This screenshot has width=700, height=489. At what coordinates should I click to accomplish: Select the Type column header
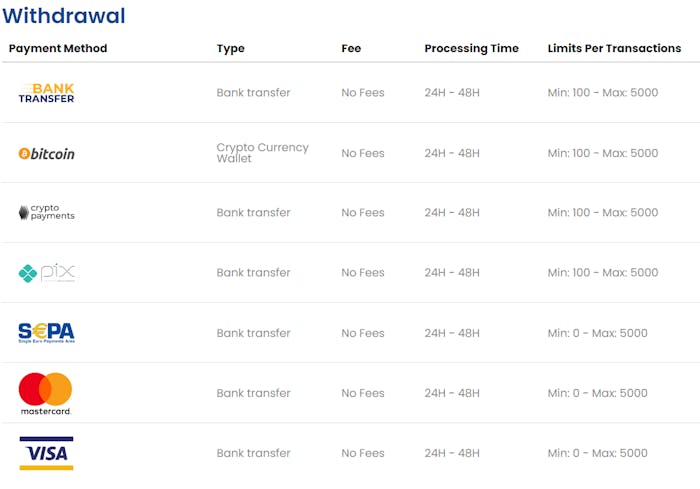230,48
